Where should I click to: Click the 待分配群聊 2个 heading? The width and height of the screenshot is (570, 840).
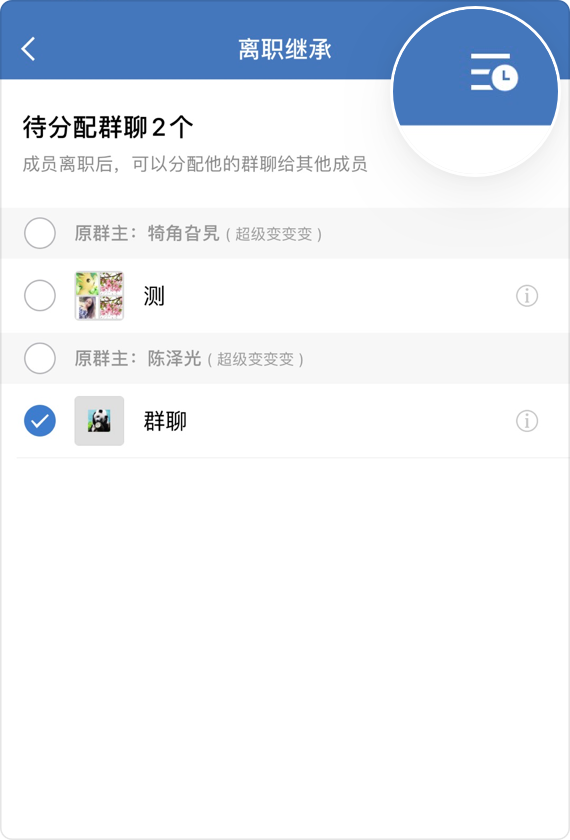pos(108,128)
